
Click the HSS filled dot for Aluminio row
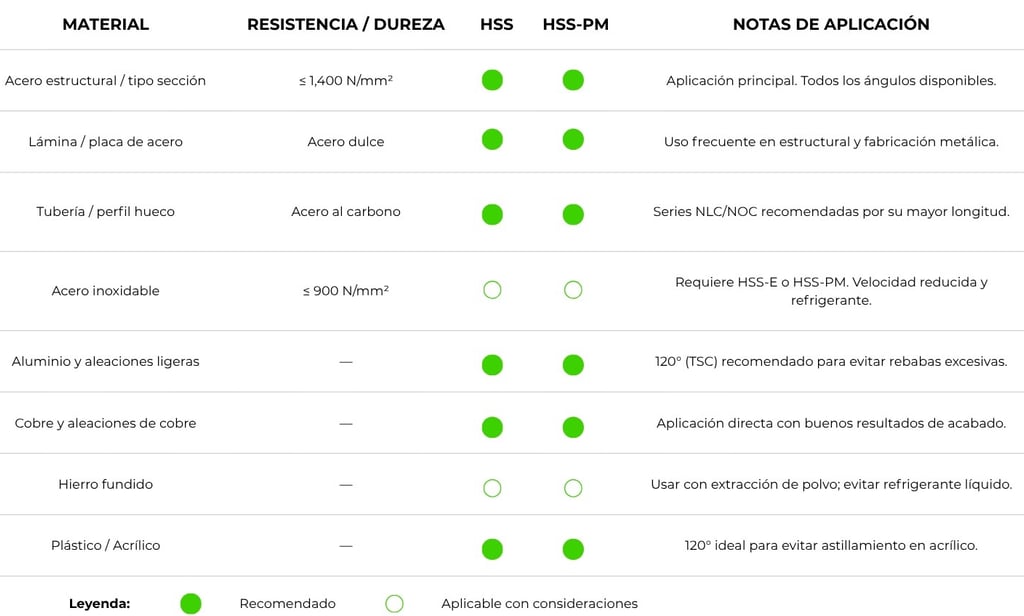pyautogui.click(x=492, y=365)
